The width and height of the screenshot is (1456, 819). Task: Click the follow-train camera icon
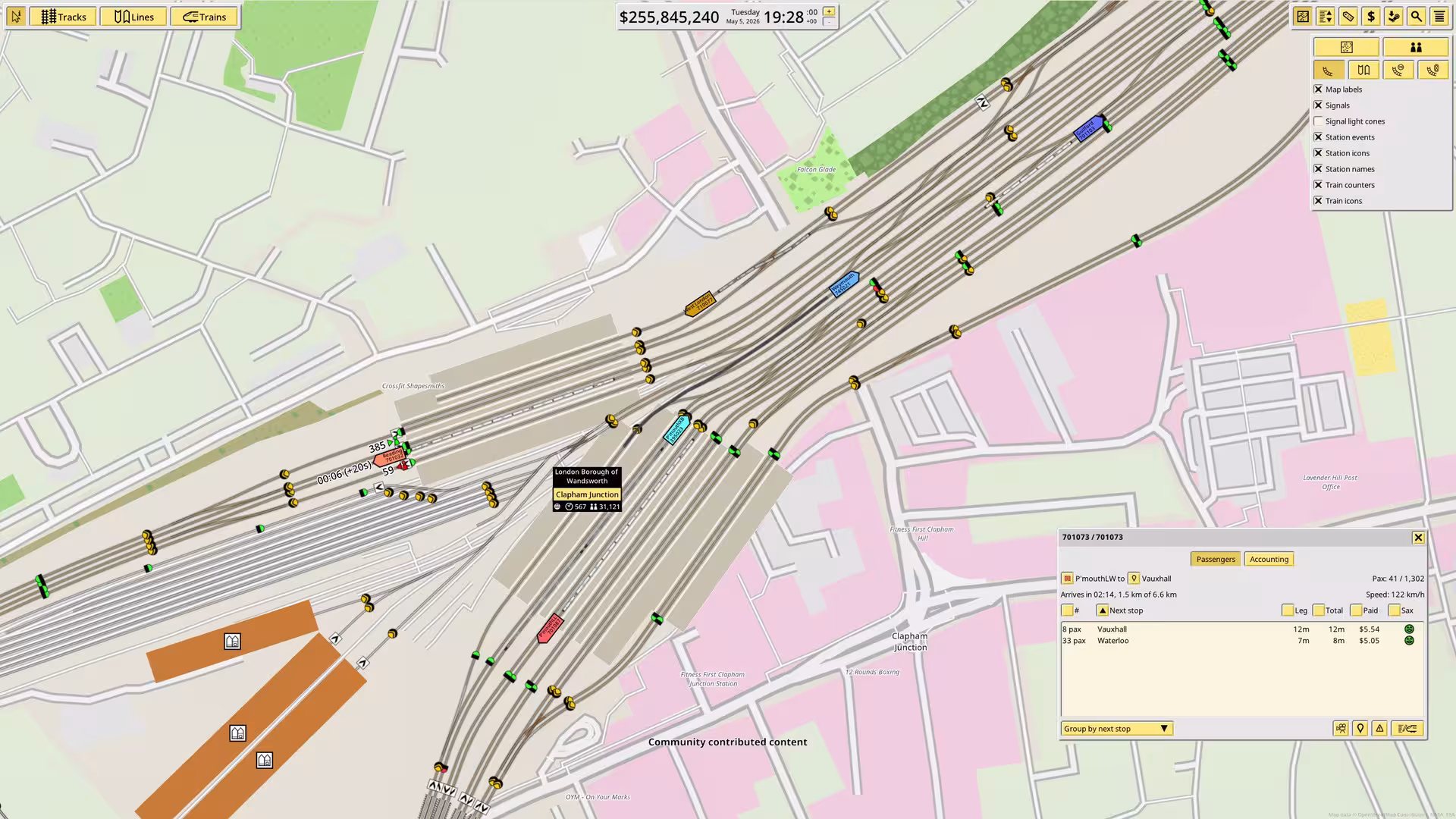1341,729
